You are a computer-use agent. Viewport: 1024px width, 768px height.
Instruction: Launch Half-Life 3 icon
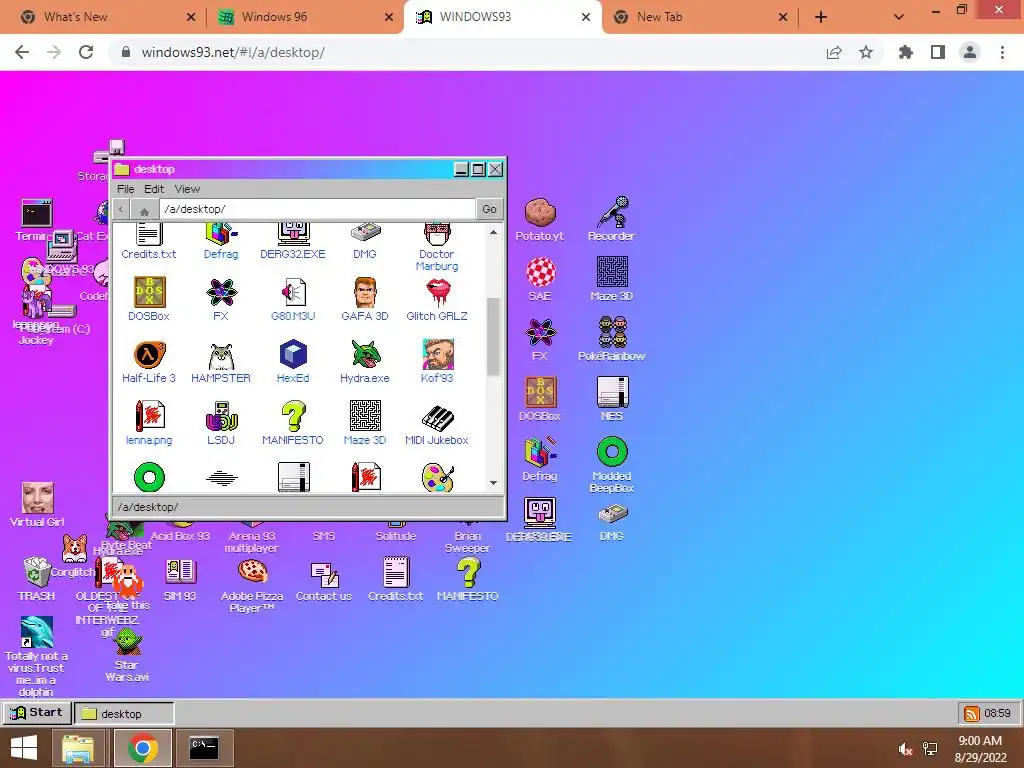(149, 361)
